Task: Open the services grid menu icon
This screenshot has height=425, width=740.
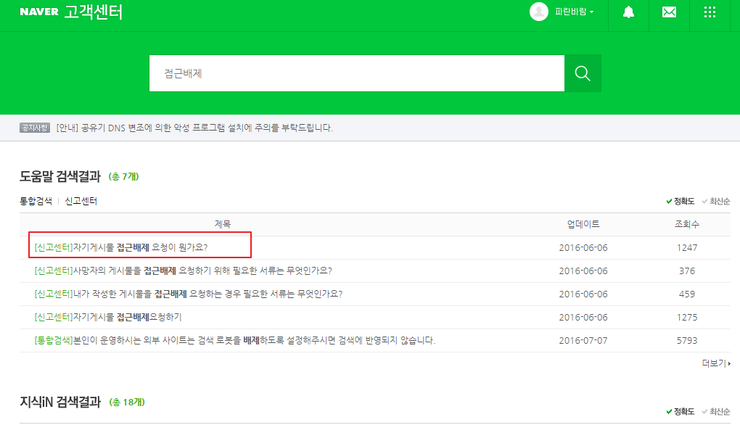Action: tap(709, 12)
